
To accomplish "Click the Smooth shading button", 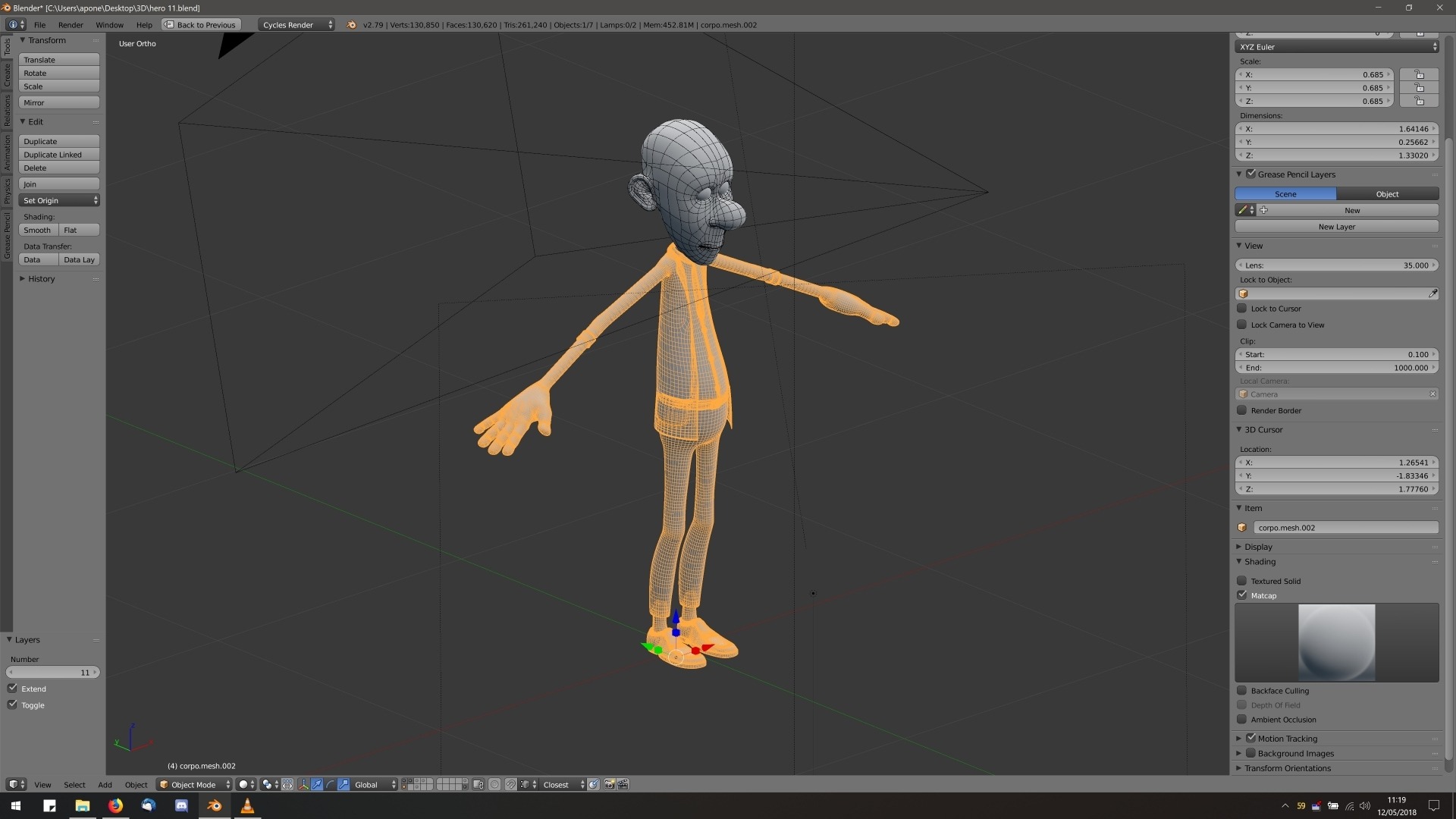I will click(x=38, y=230).
